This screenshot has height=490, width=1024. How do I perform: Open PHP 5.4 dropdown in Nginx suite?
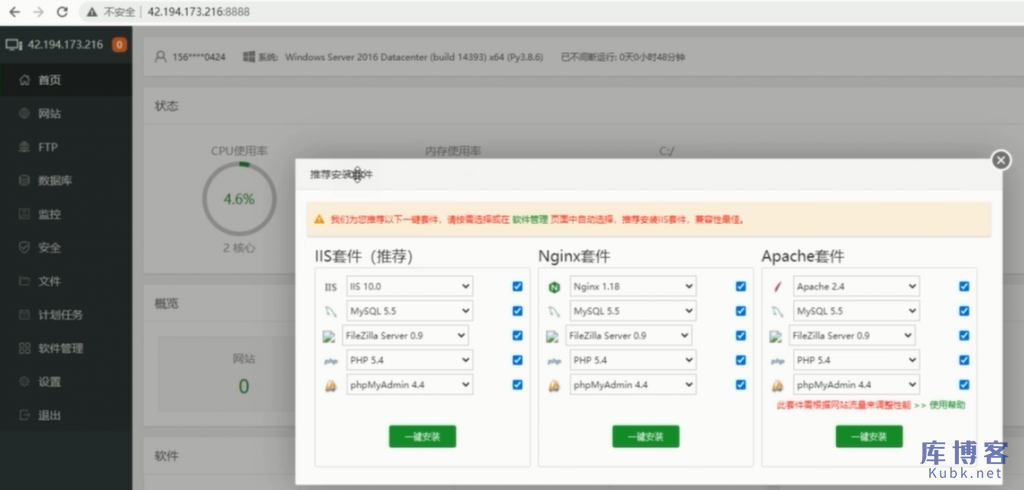pyautogui.click(x=633, y=360)
